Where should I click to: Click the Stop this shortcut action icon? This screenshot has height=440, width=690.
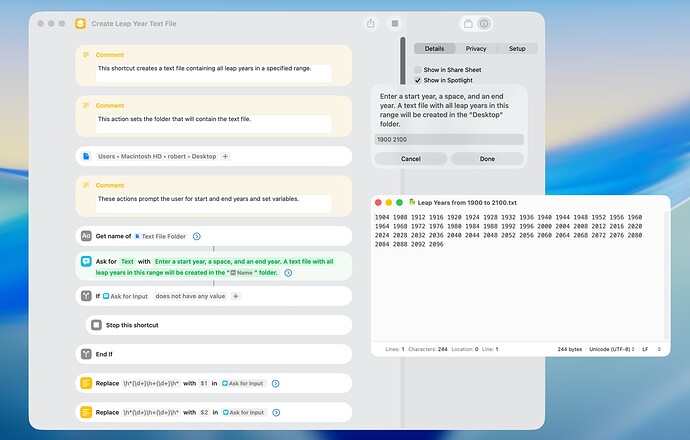pyautogui.click(x=96, y=325)
